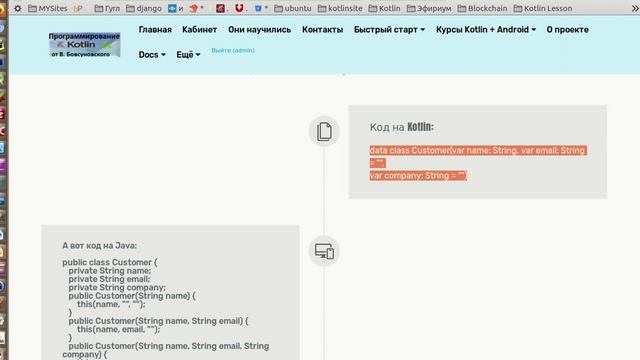The height and width of the screenshot is (360, 640).
Task: Open the django bookmark folder
Action: (144, 8)
